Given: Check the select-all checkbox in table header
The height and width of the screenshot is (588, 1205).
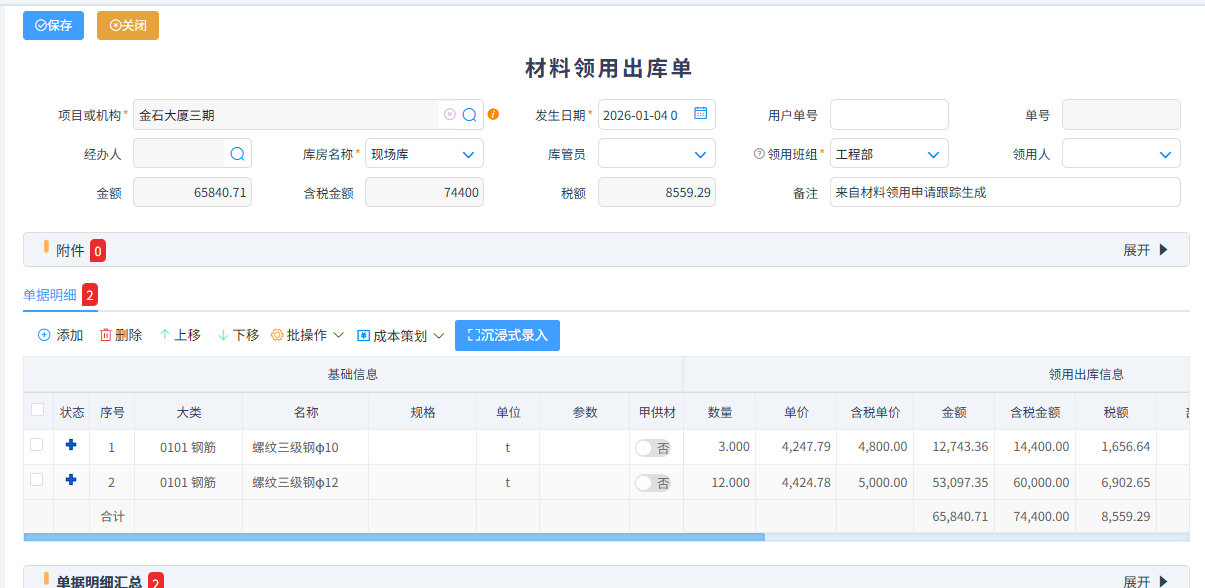Looking at the screenshot, I should point(37,411).
